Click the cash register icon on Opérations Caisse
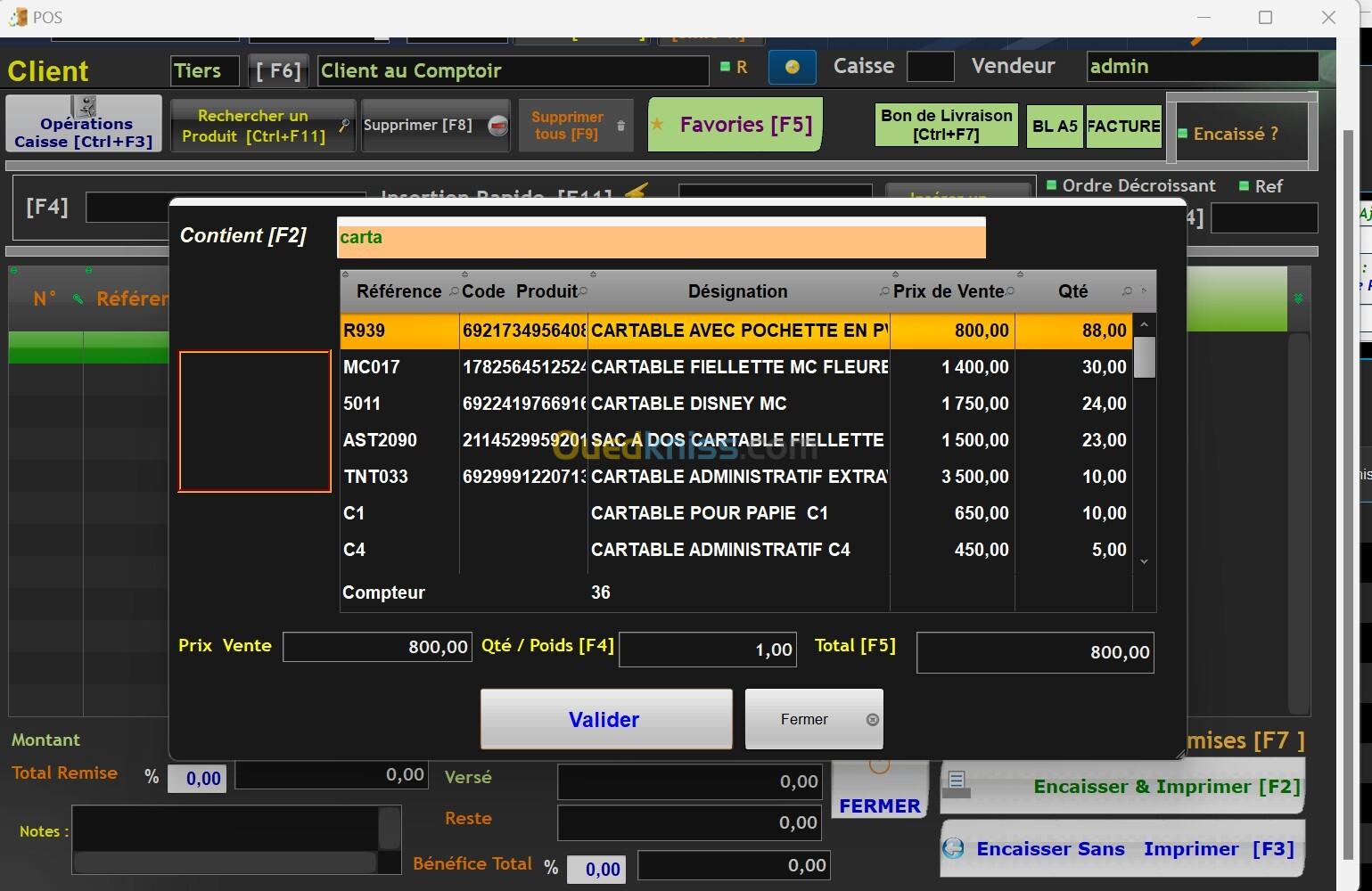 (x=86, y=106)
